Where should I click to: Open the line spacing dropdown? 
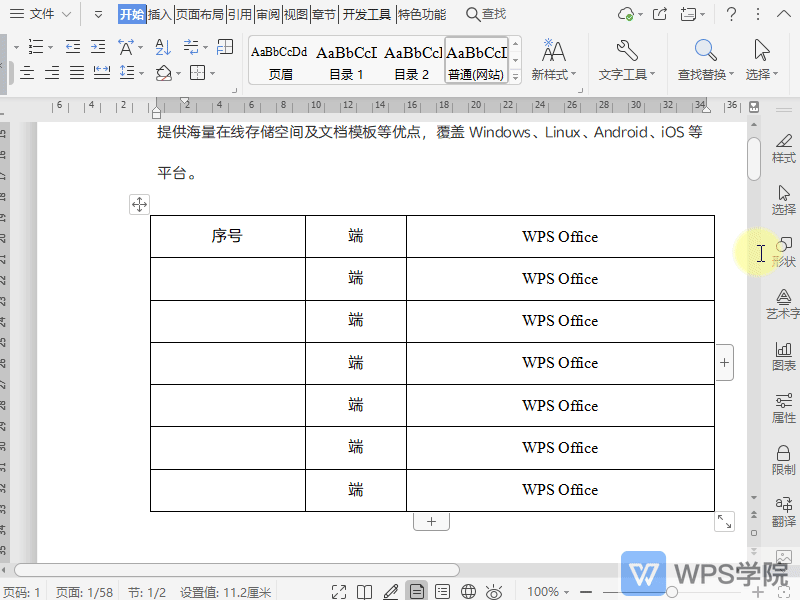coord(141,72)
